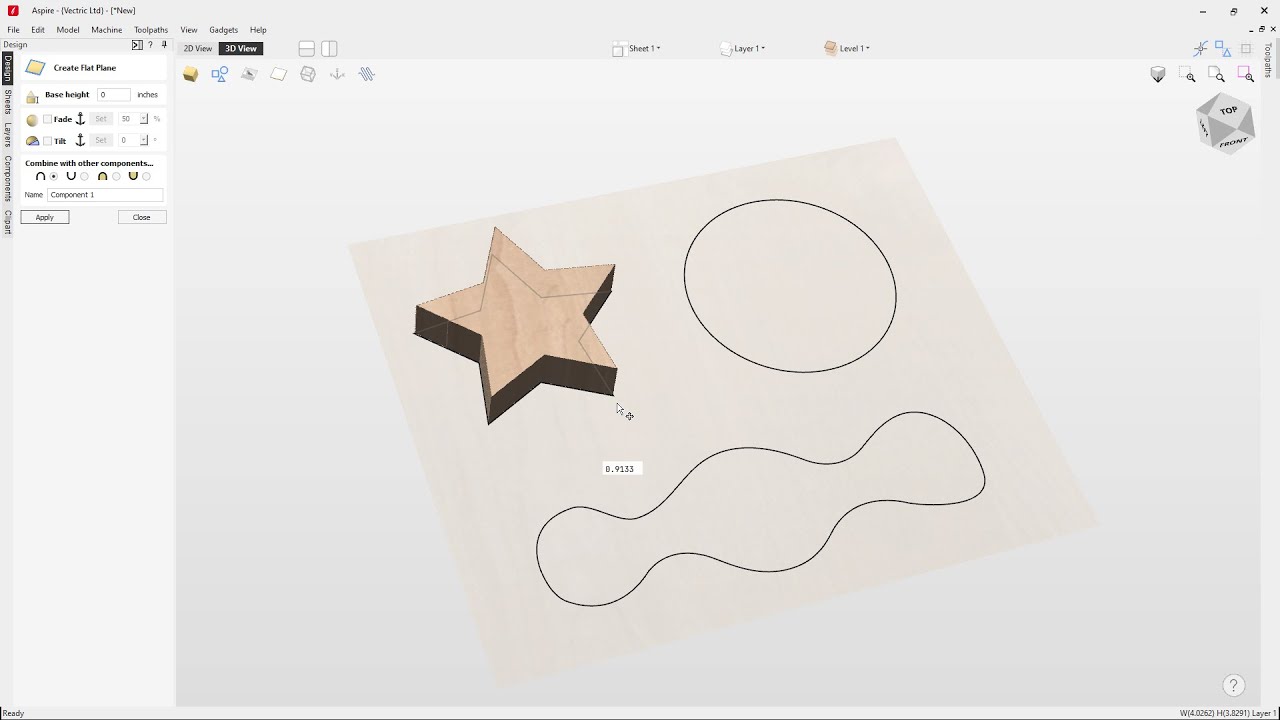Click the Design panel command prompt icon
Screen dimensions: 1280x720
(137, 45)
